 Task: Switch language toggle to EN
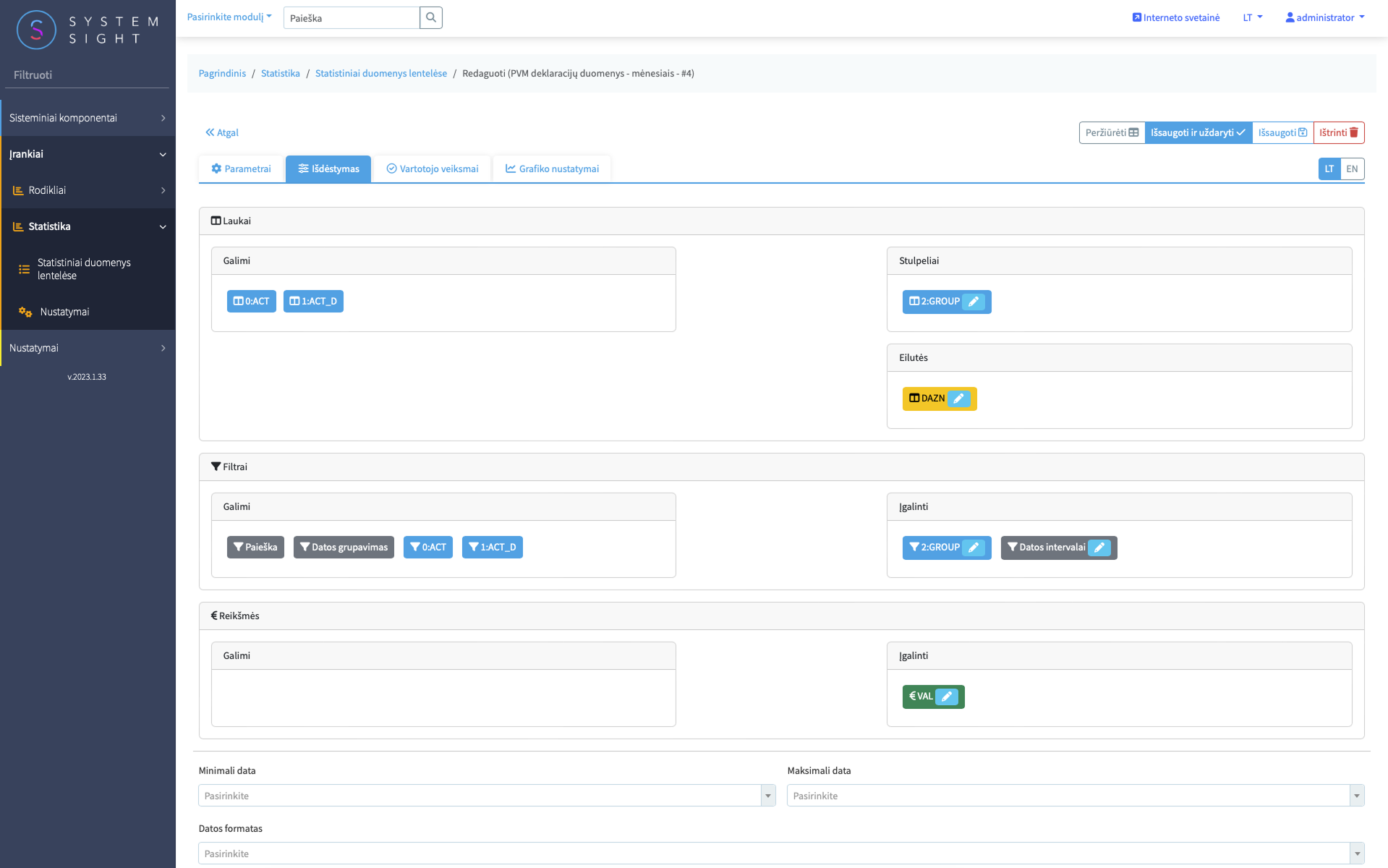pos(1352,169)
